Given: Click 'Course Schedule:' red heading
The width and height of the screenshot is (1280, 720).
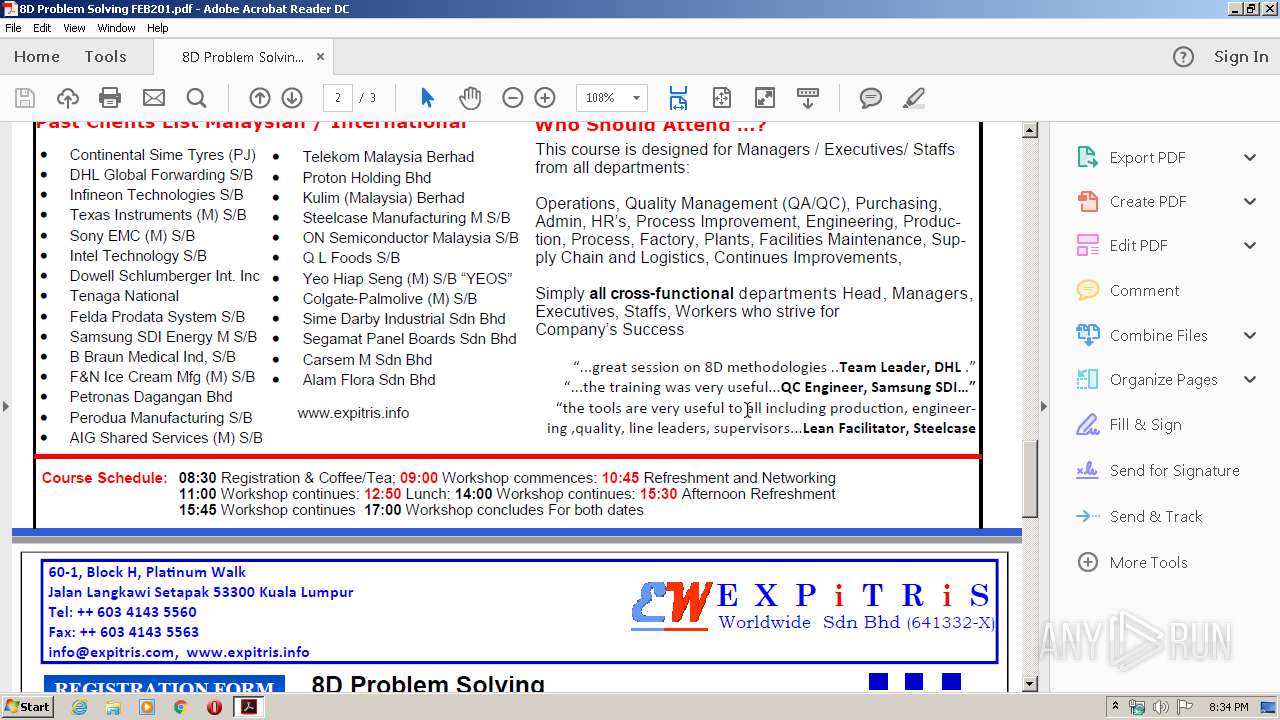Looking at the screenshot, I should coord(104,478).
